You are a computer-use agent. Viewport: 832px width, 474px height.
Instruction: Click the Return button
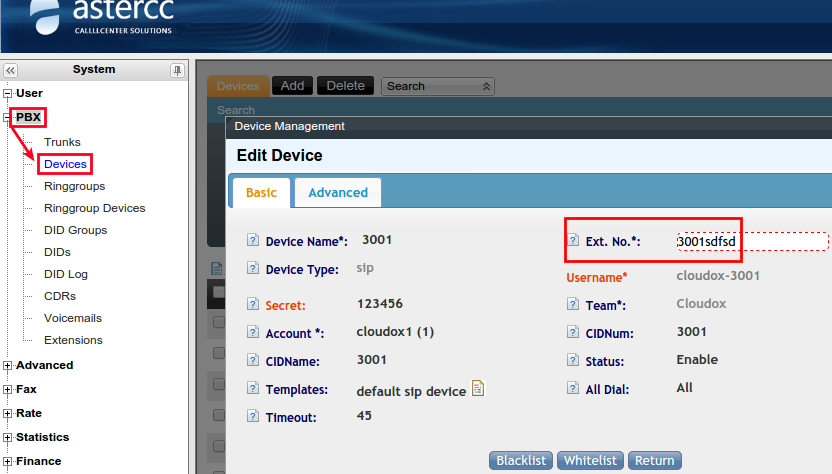point(654,460)
